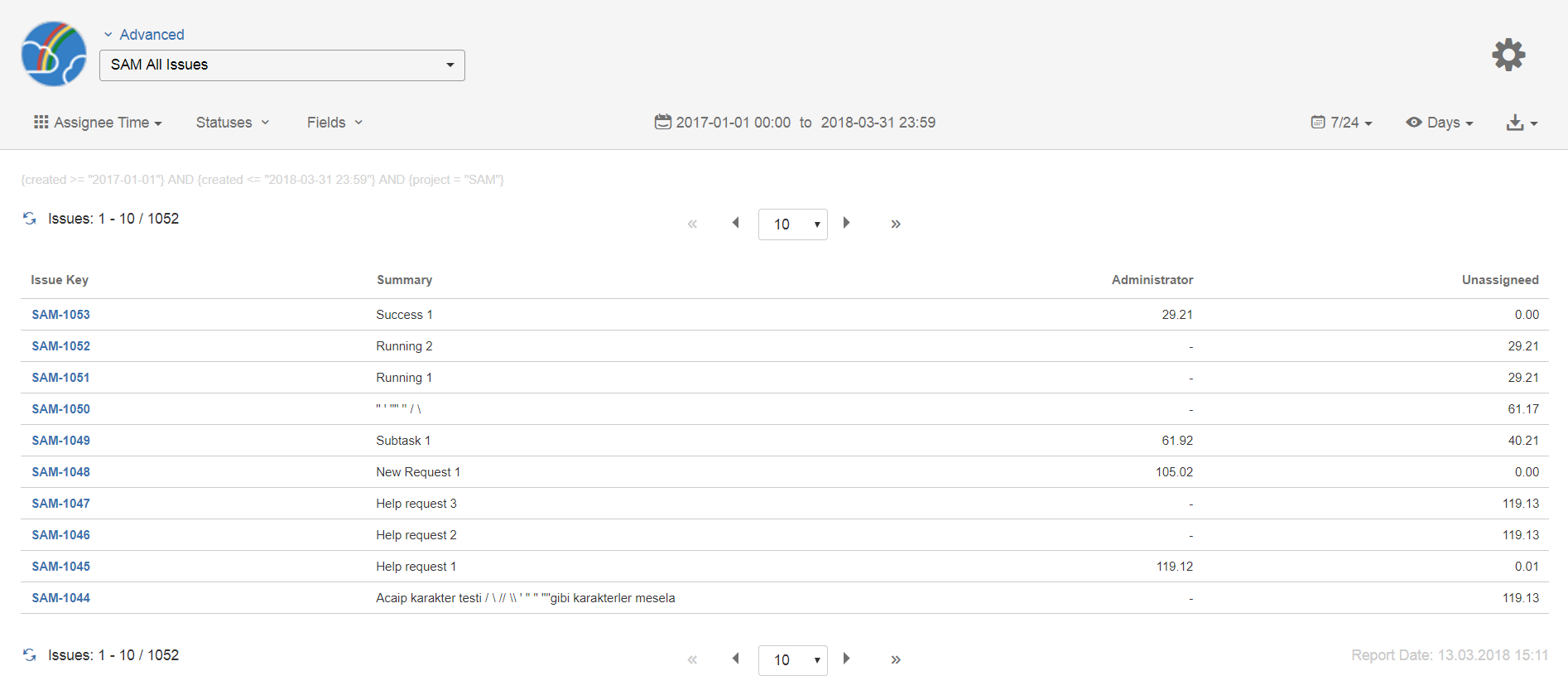Open the settings gear icon
This screenshot has width=1568, height=695.
click(x=1508, y=55)
